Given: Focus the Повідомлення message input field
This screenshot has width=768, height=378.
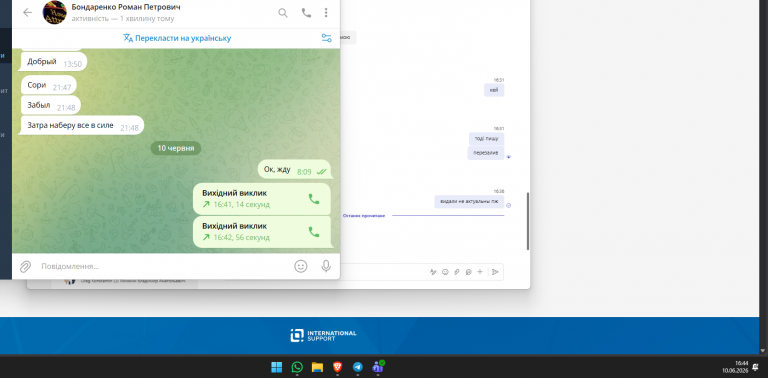Looking at the screenshot, I should pos(164,266).
